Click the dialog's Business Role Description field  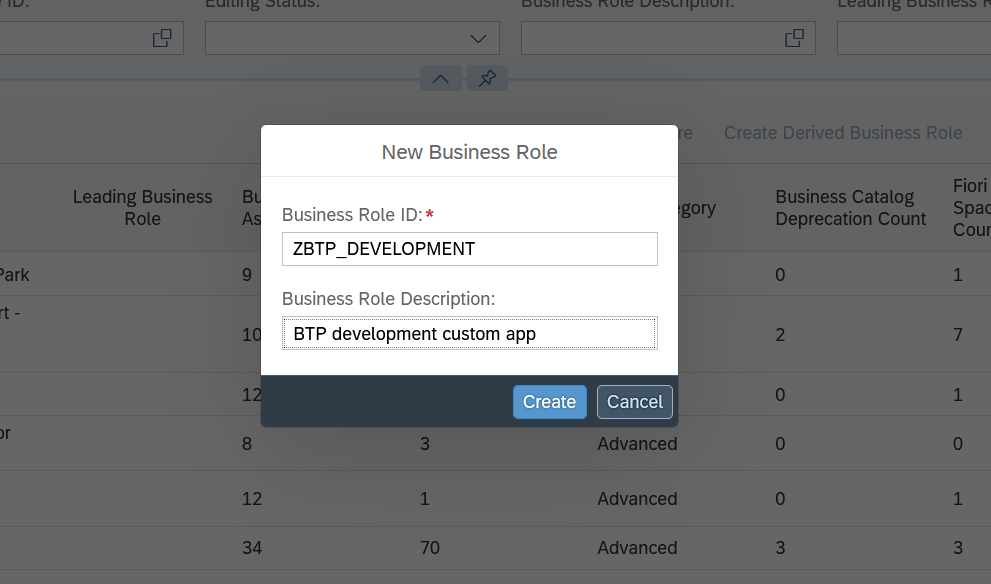[469, 333]
